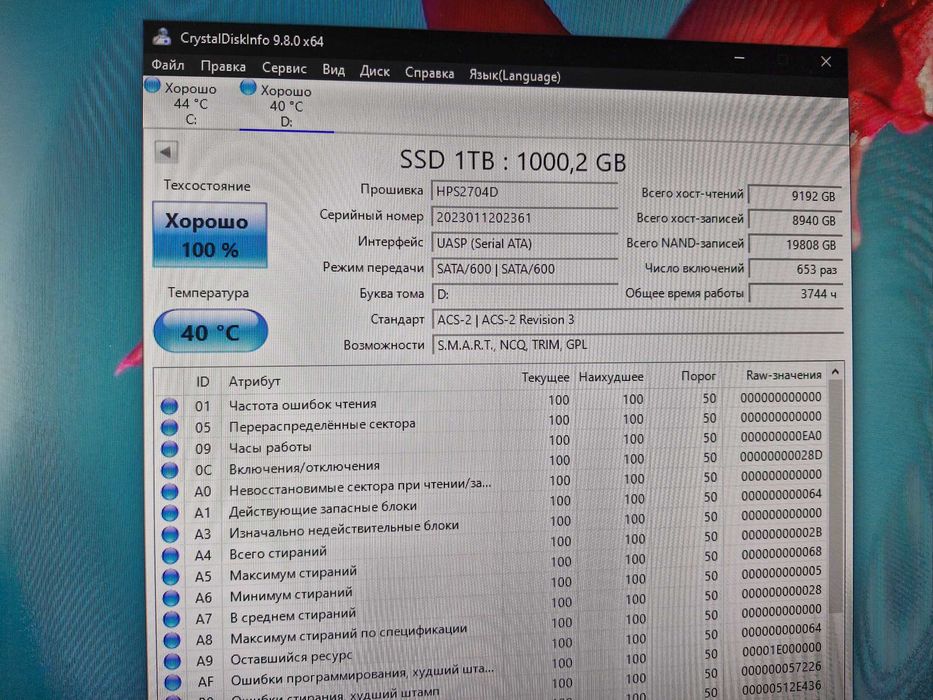933x700 pixels.
Task: Click the status orb for attribute A9
Action: (x=172, y=661)
